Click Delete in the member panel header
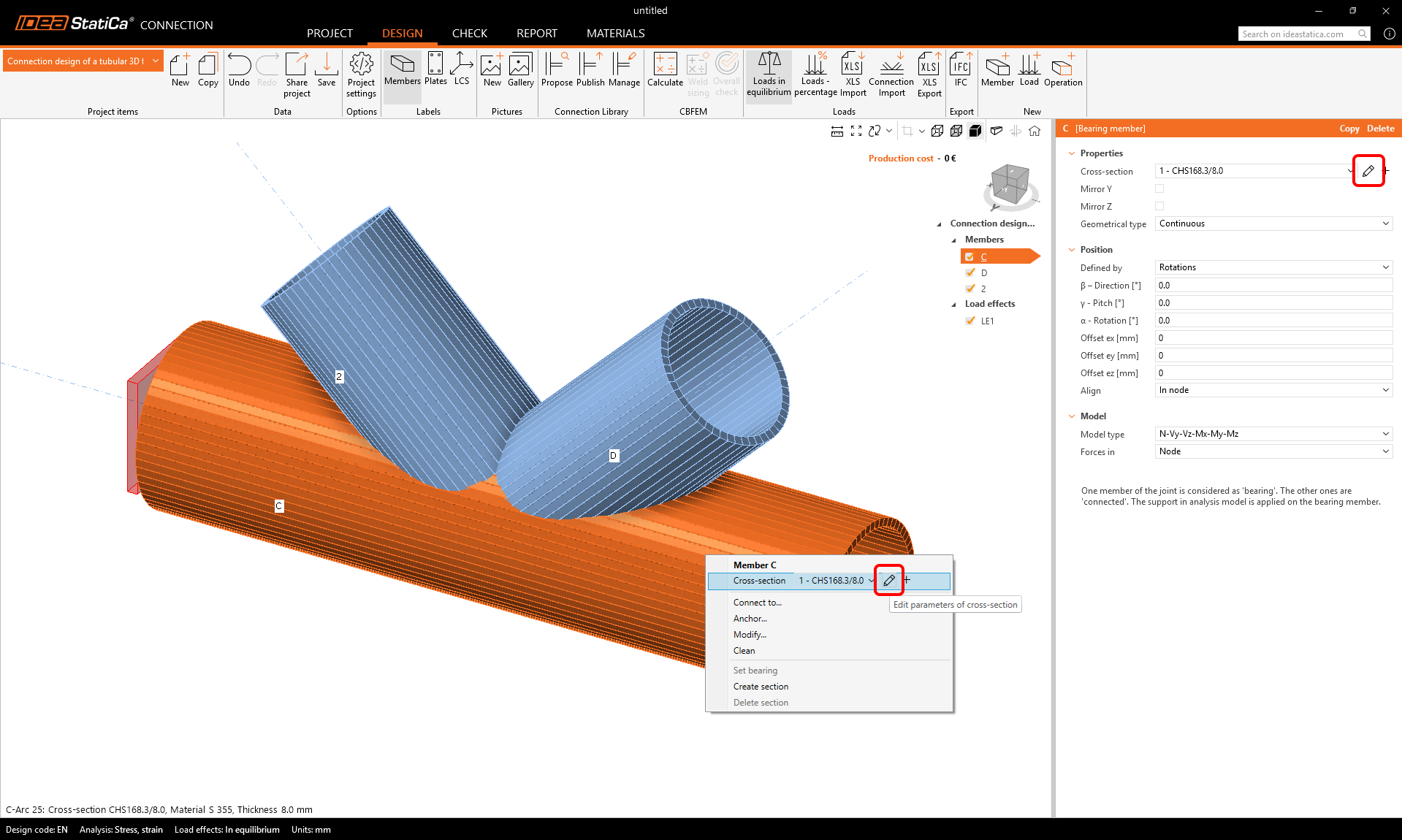 coord(1380,129)
